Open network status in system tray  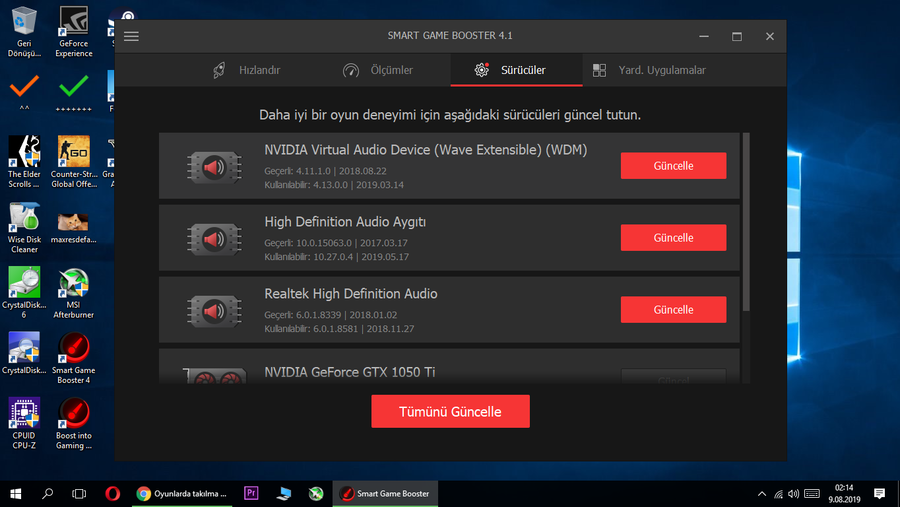(778, 494)
